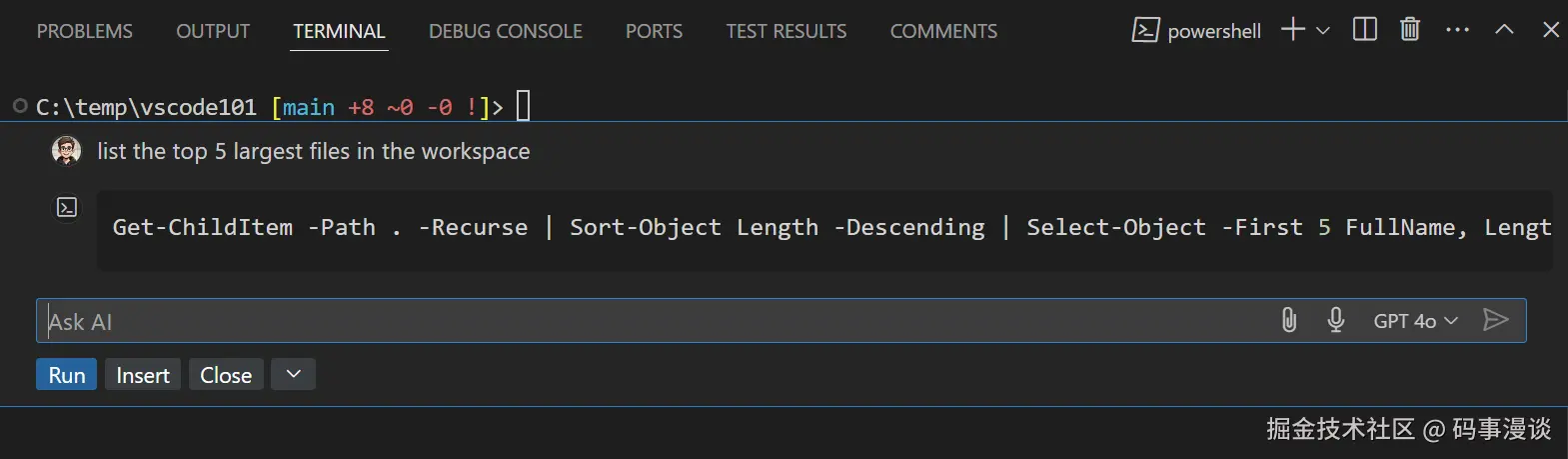The width and height of the screenshot is (1568, 459).
Task: Open the new terminal launch profile dropdown
Action: click(1323, 30)
